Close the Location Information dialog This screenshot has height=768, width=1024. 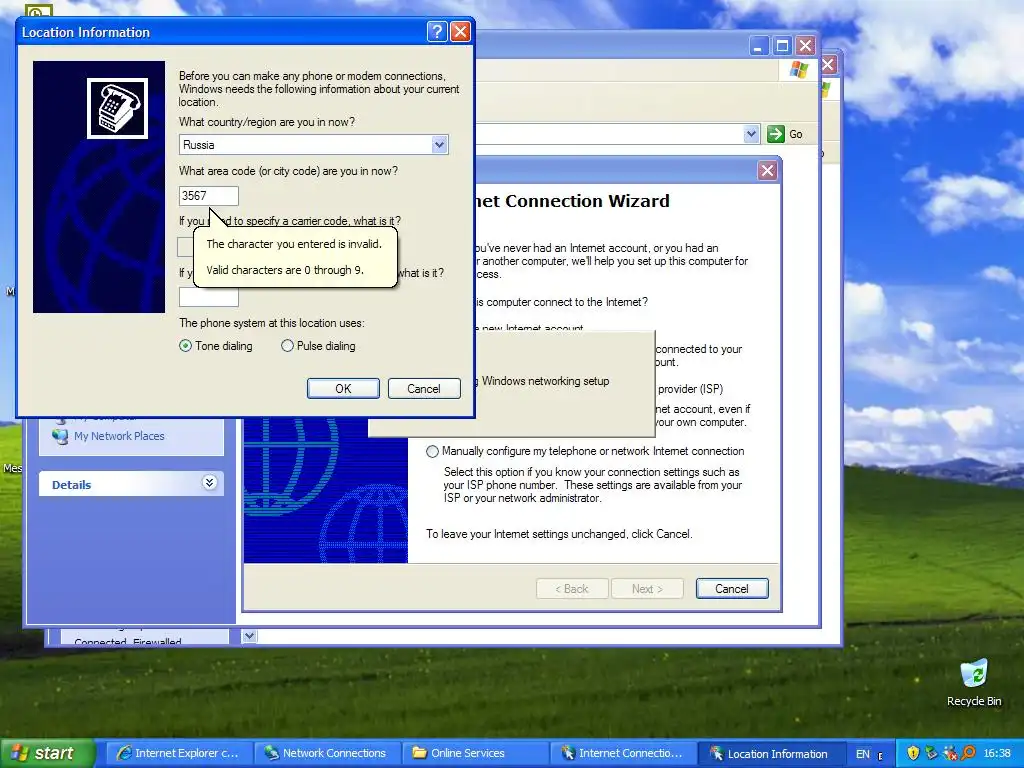tap(460, 31)
